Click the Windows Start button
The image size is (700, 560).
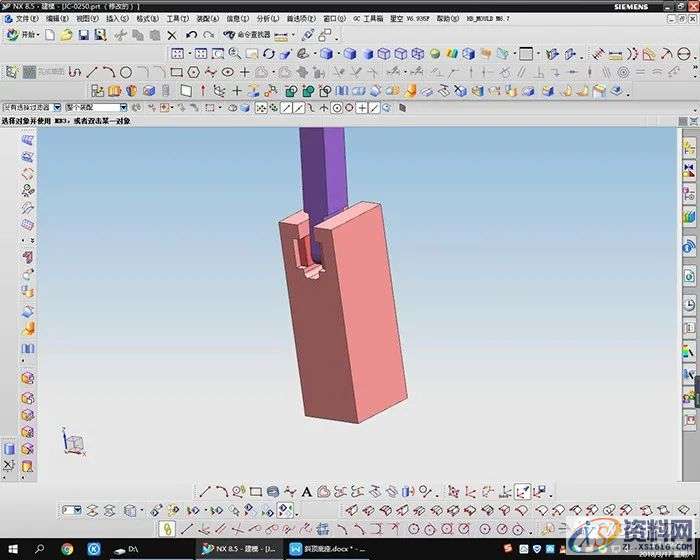pyautogui.click(x=11, y=549)
